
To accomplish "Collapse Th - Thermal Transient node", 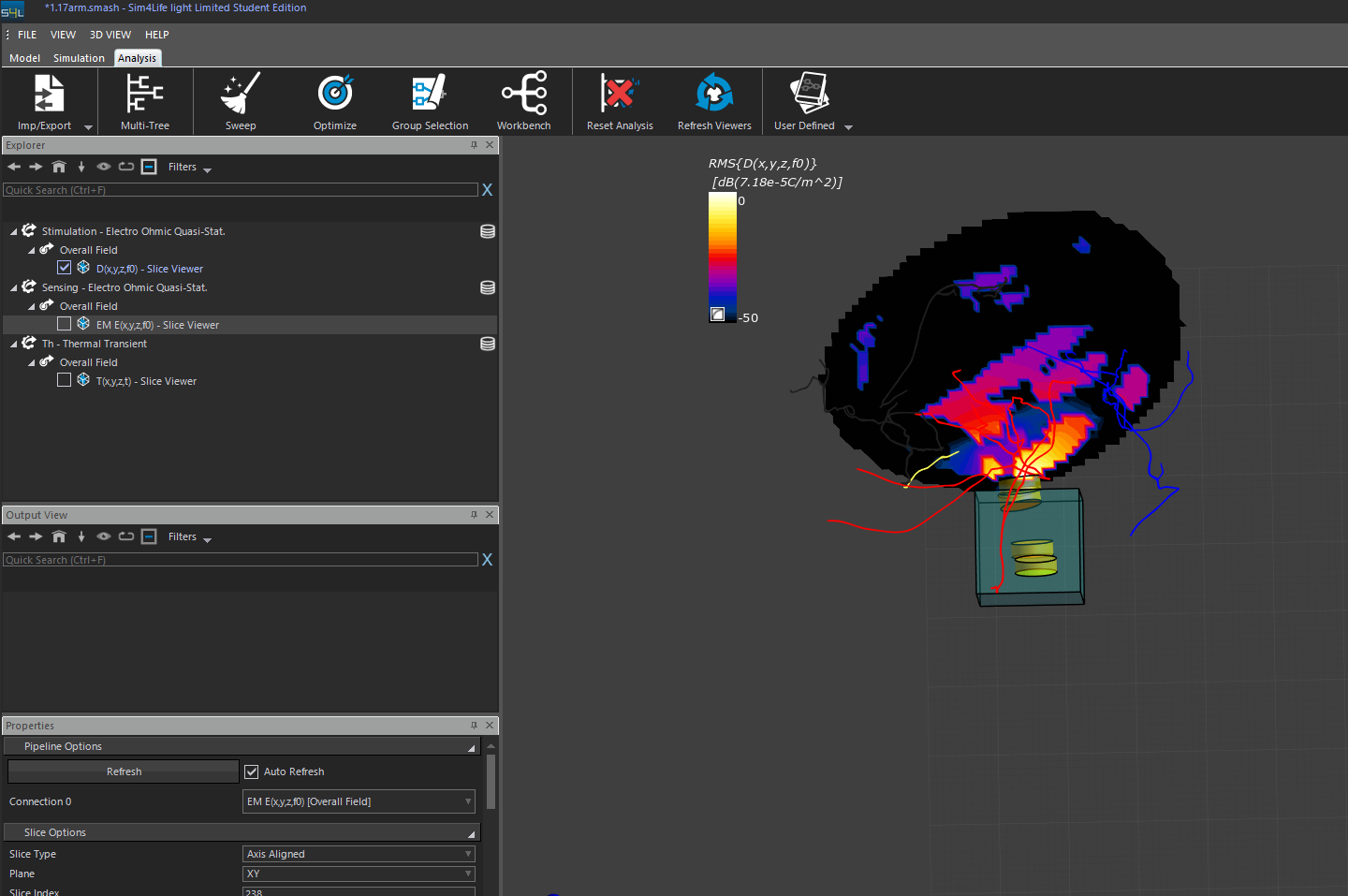I will point(13,344).
